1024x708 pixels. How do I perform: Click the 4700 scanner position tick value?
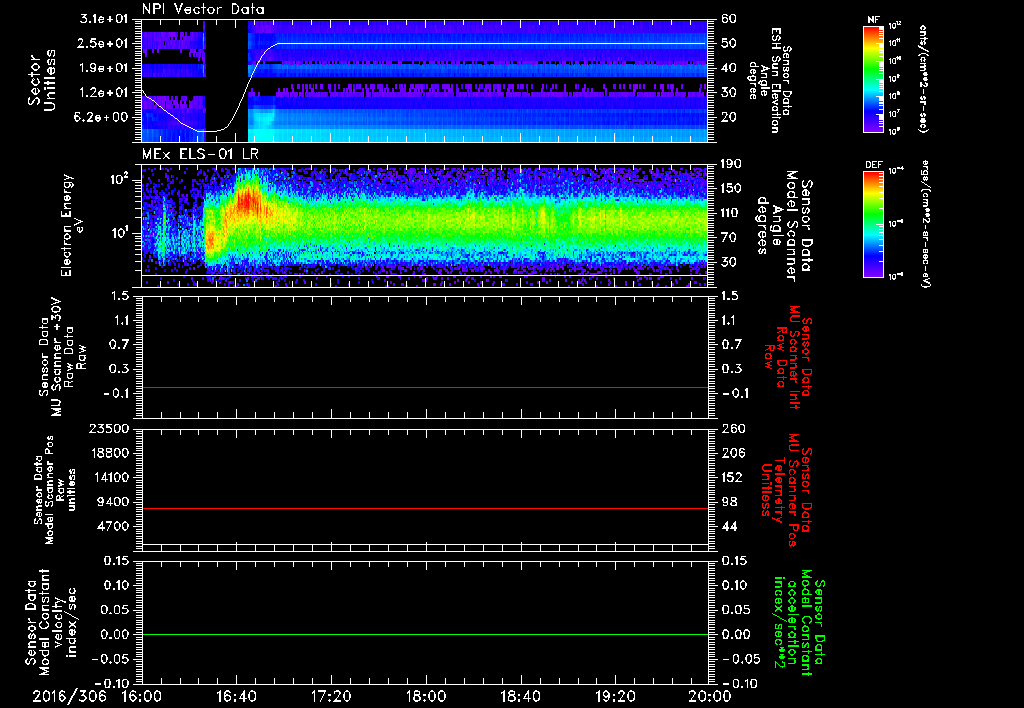click(114, 526)
